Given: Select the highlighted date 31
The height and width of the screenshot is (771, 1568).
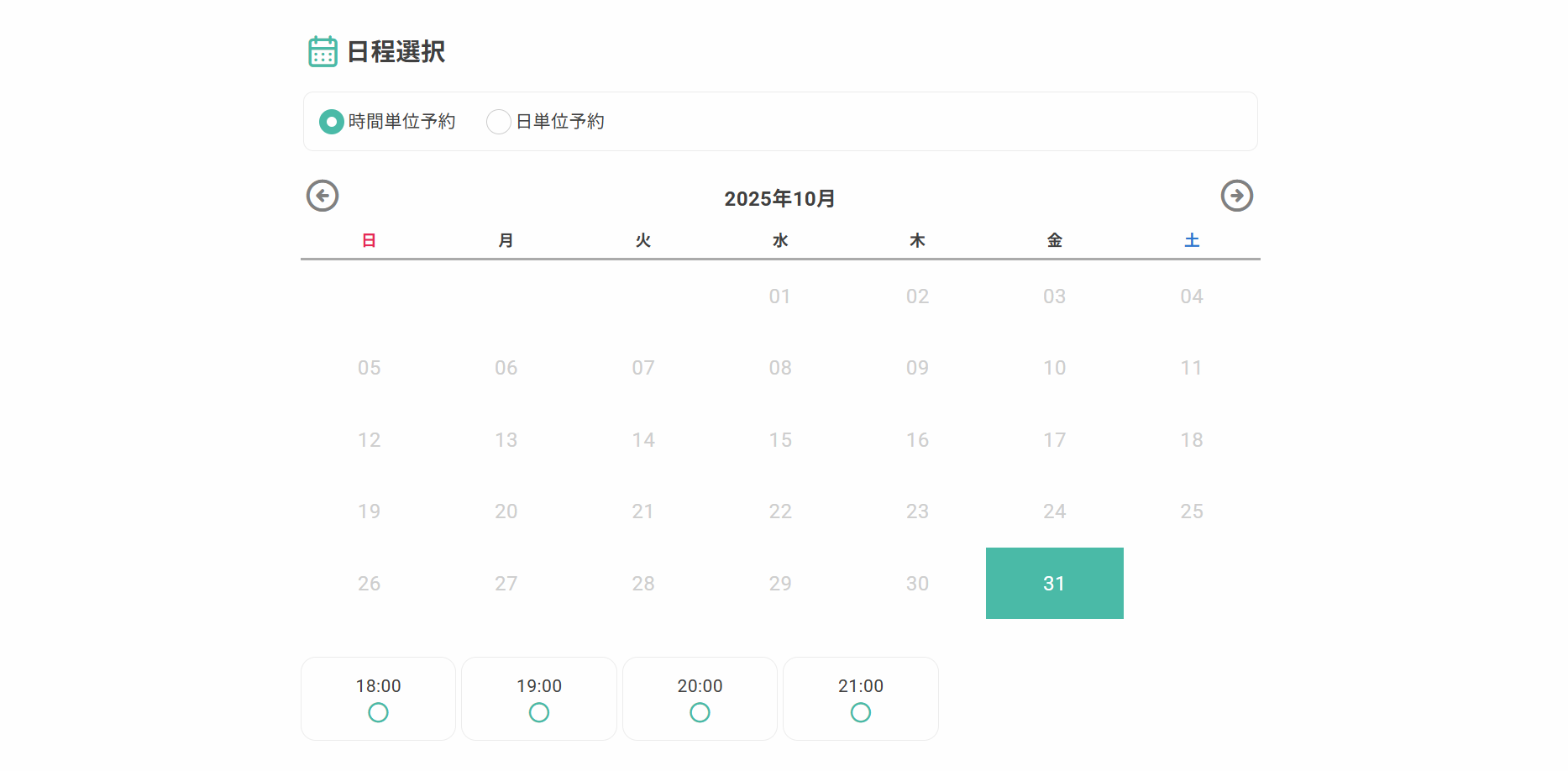Looking at the screenshot, I should (1054, 583).
